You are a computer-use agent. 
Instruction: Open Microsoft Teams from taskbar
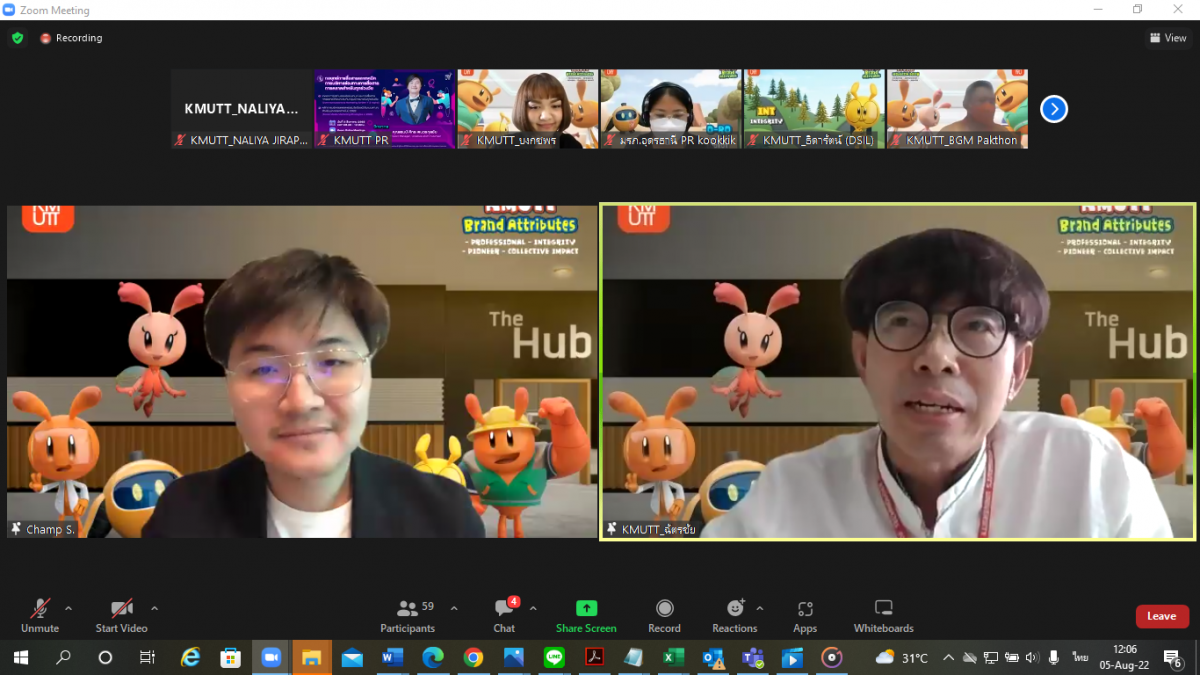click(752, 657)
